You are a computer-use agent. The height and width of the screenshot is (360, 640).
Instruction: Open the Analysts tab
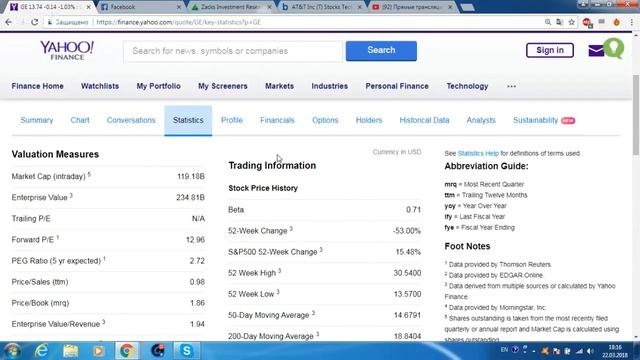[x=481, y=120]
